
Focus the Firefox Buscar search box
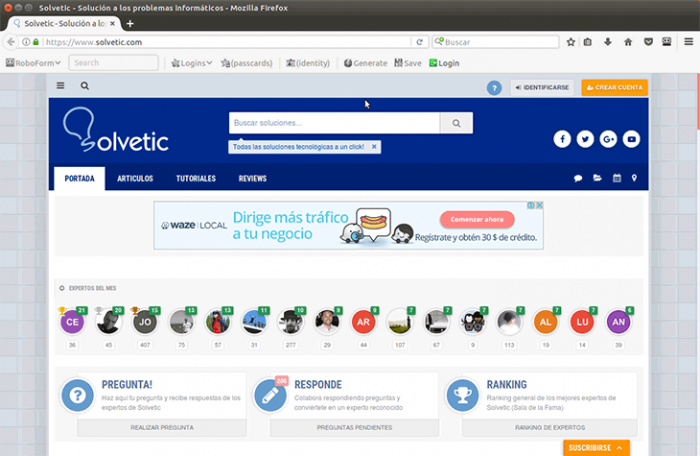point(496,42)
